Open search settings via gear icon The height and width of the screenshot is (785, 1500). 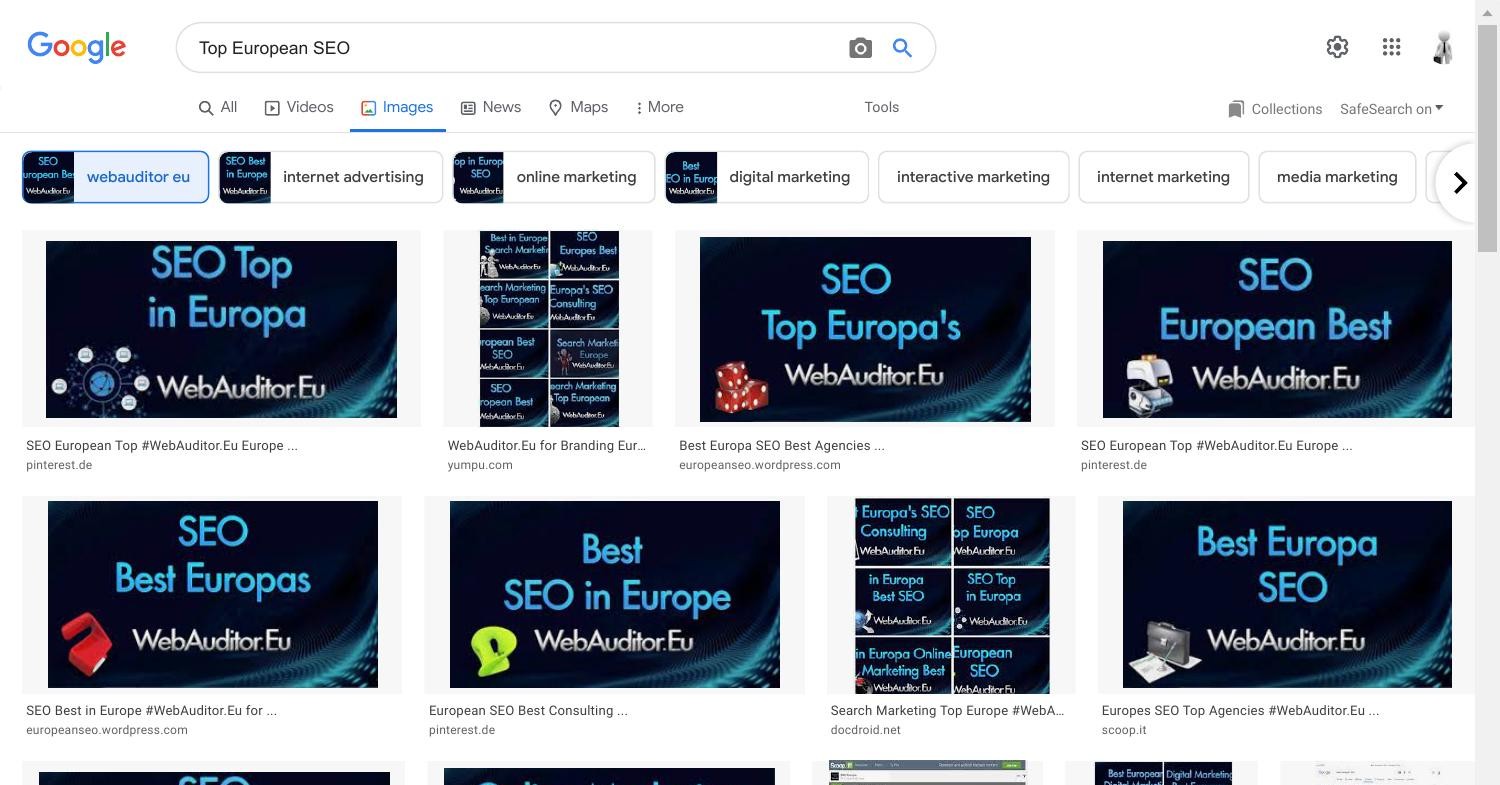point(1337,47)
